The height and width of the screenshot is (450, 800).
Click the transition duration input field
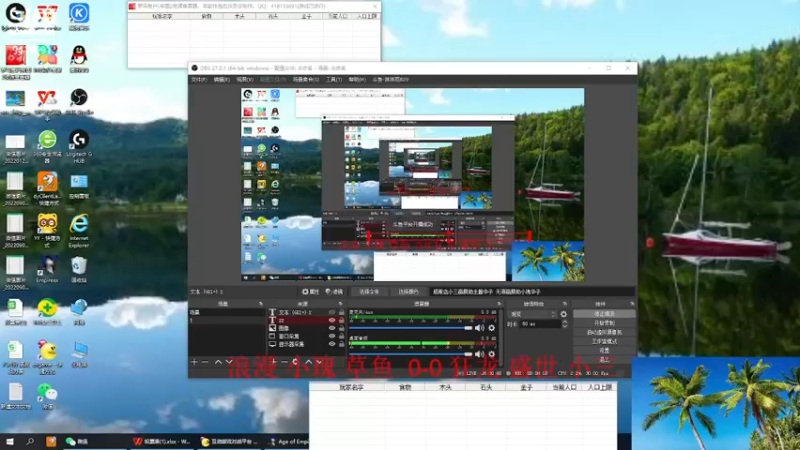[x=540, y=324]
